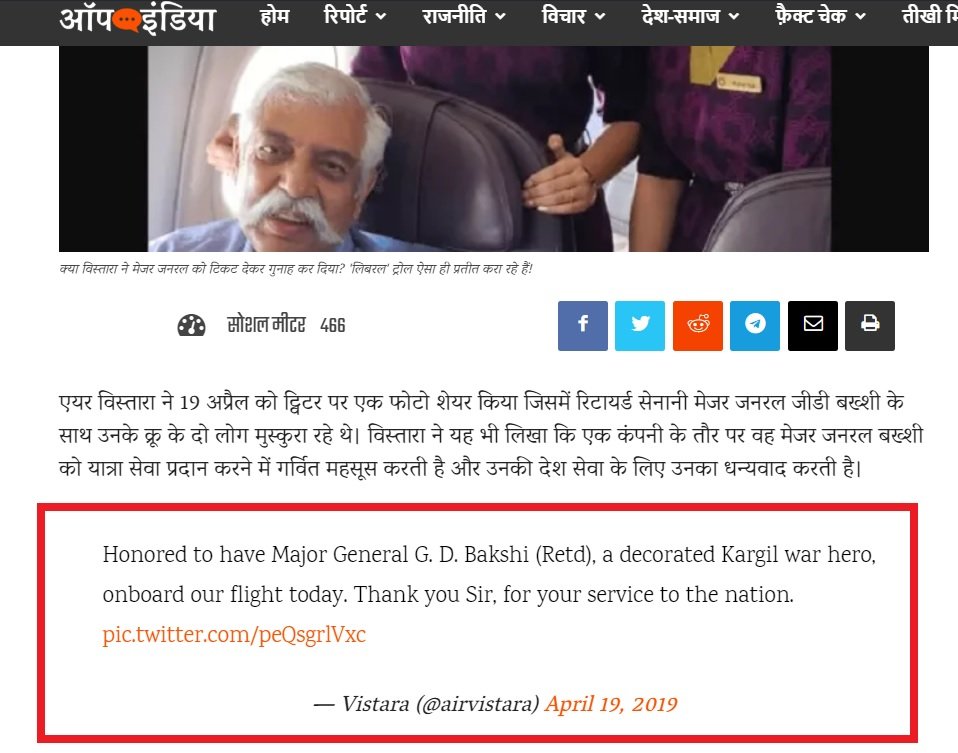Share article on Twitter
The width and height of the screenshot is (958, 753).
(x=640, y=326)
